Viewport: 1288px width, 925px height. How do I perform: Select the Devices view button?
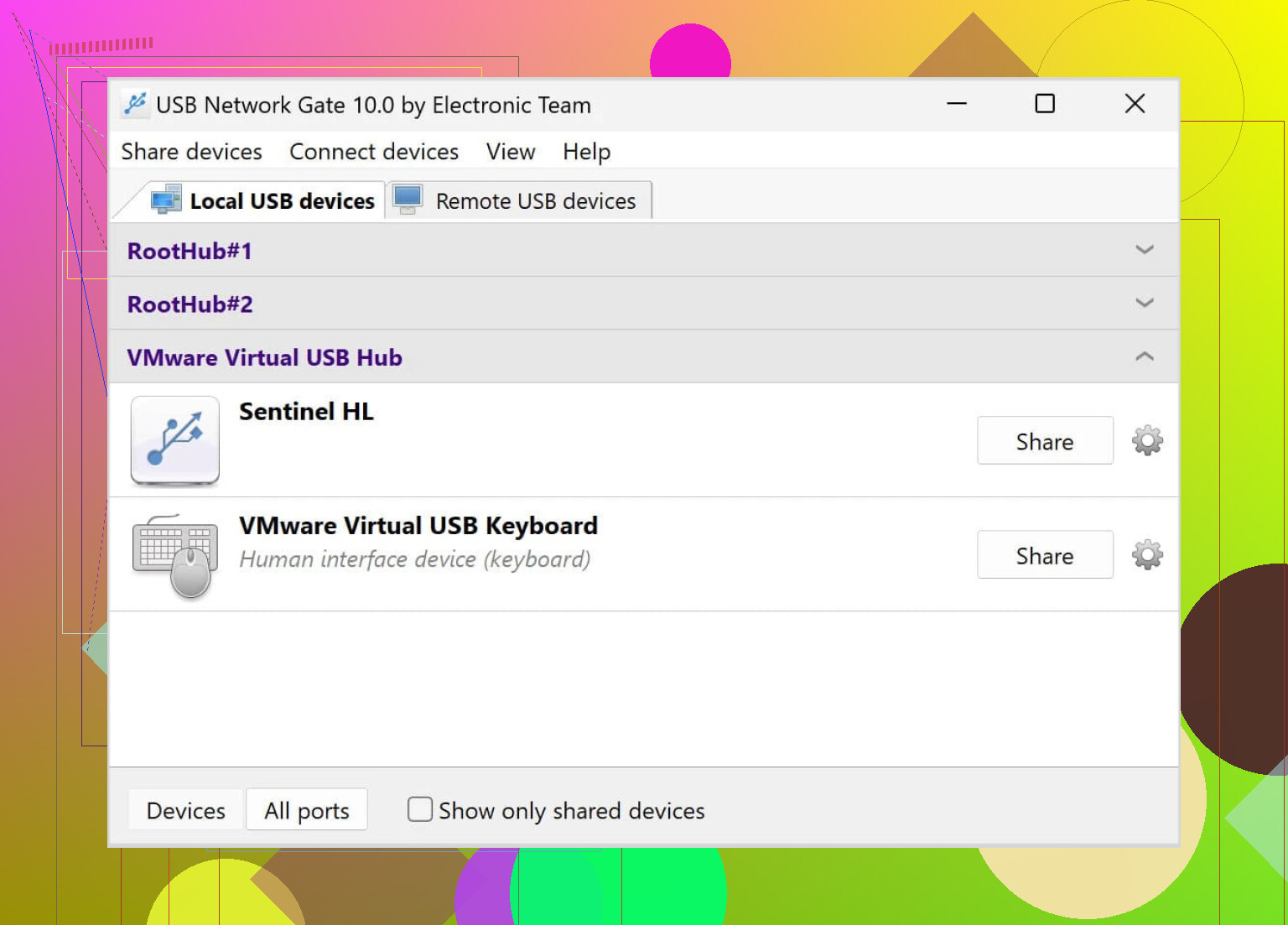[186, 810]
